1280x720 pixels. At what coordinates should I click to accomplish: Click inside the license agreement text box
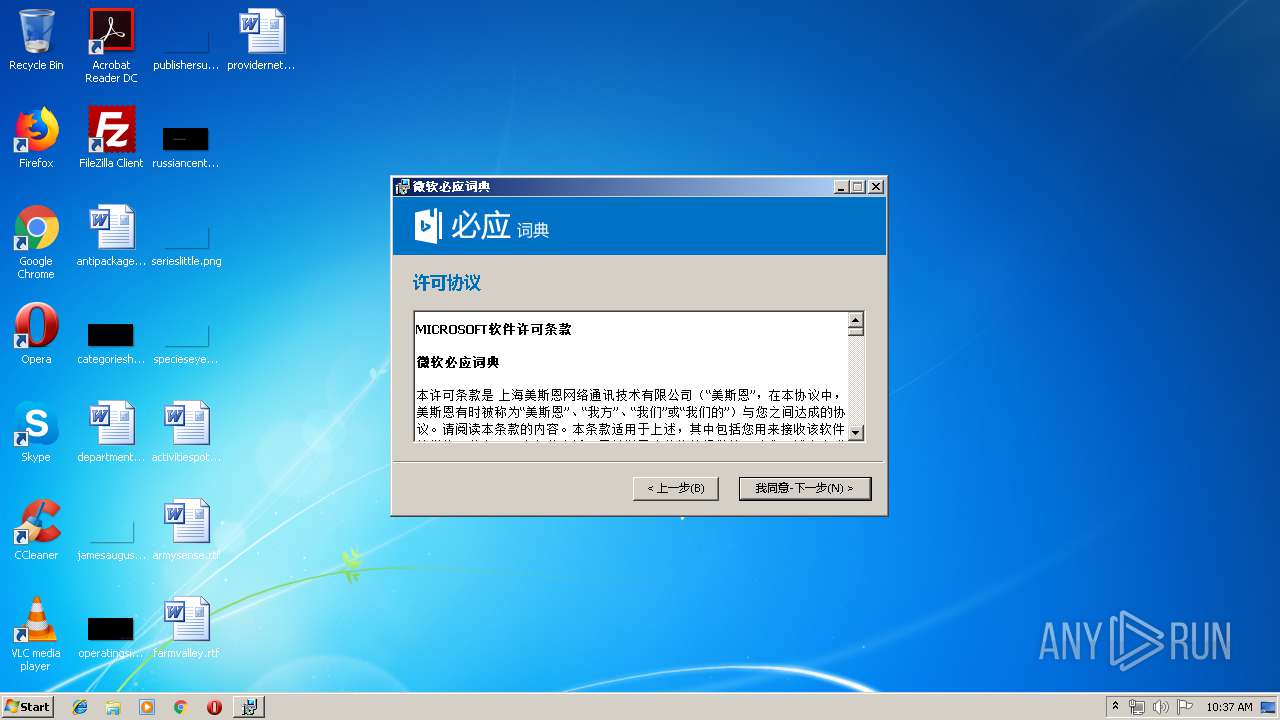click(631, 377)
